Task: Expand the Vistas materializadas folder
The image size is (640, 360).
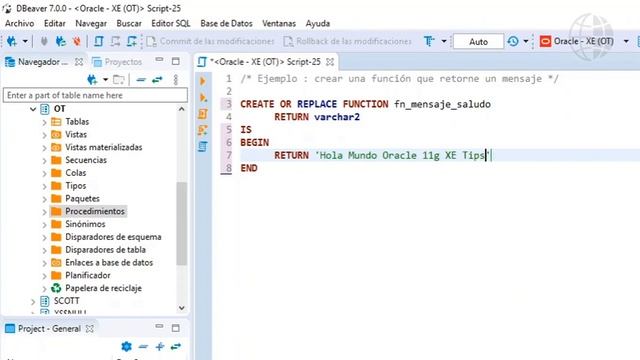Action: click(x=44, y=148)
